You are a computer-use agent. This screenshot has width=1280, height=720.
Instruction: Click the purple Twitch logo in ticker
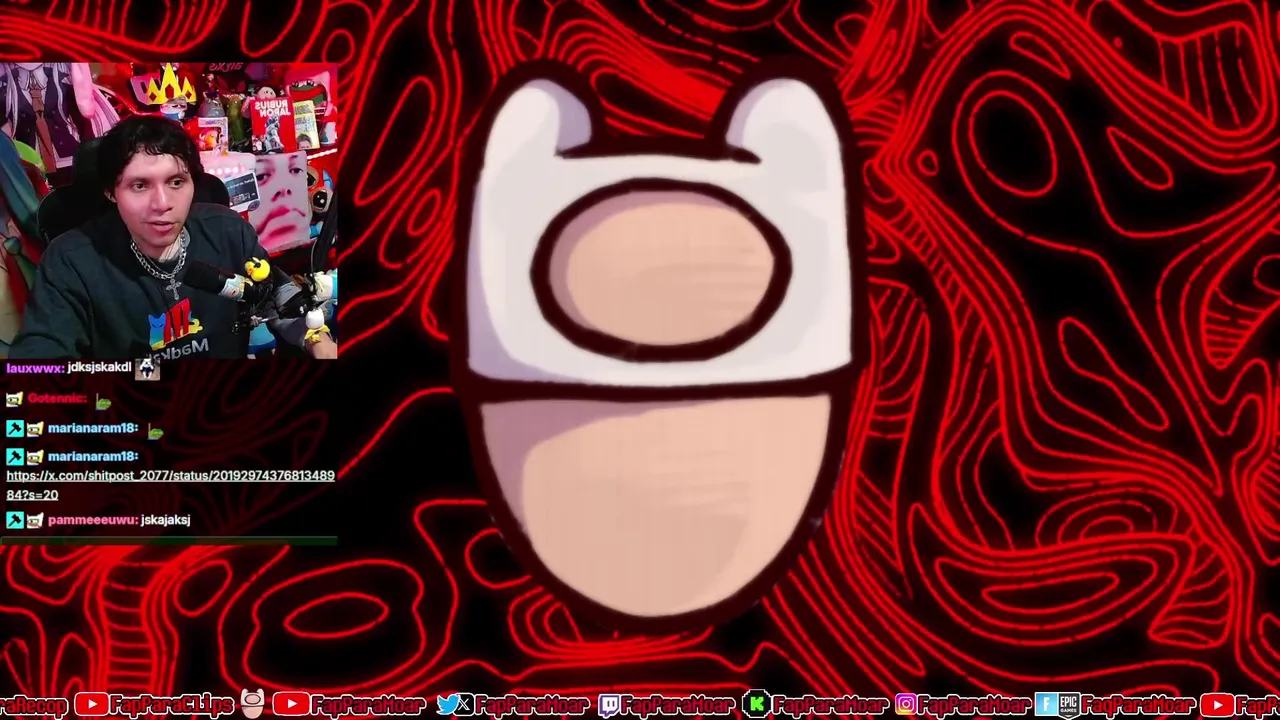pos(608,705)
